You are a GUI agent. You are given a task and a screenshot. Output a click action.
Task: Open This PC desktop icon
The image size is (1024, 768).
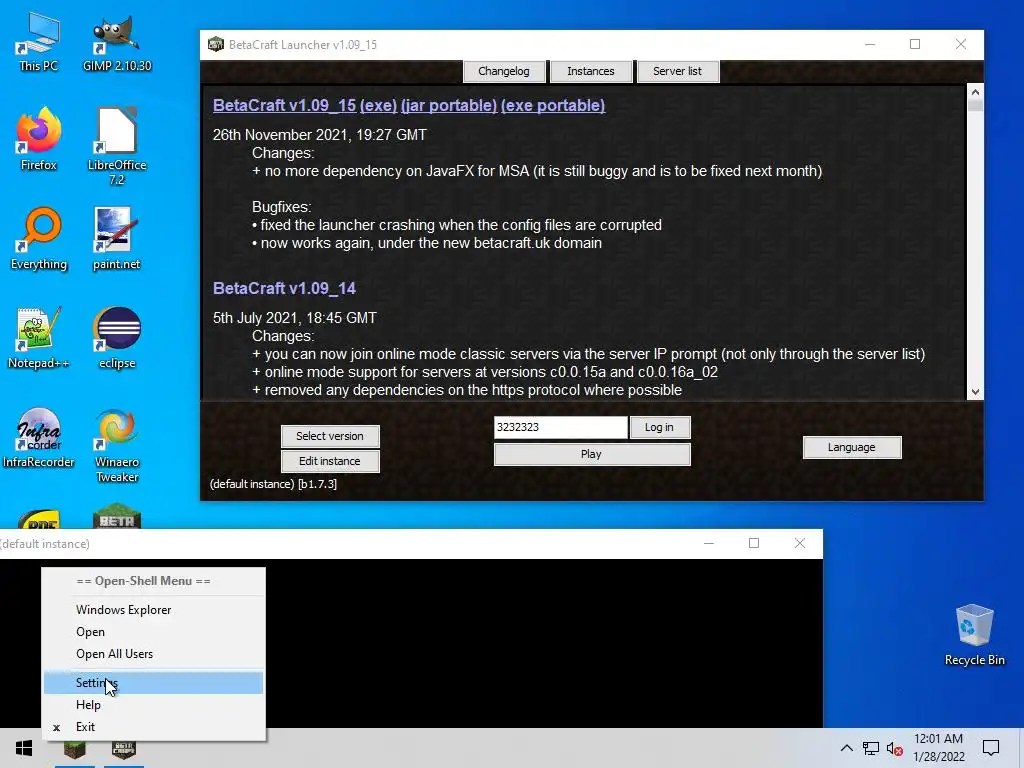point(39,42)
